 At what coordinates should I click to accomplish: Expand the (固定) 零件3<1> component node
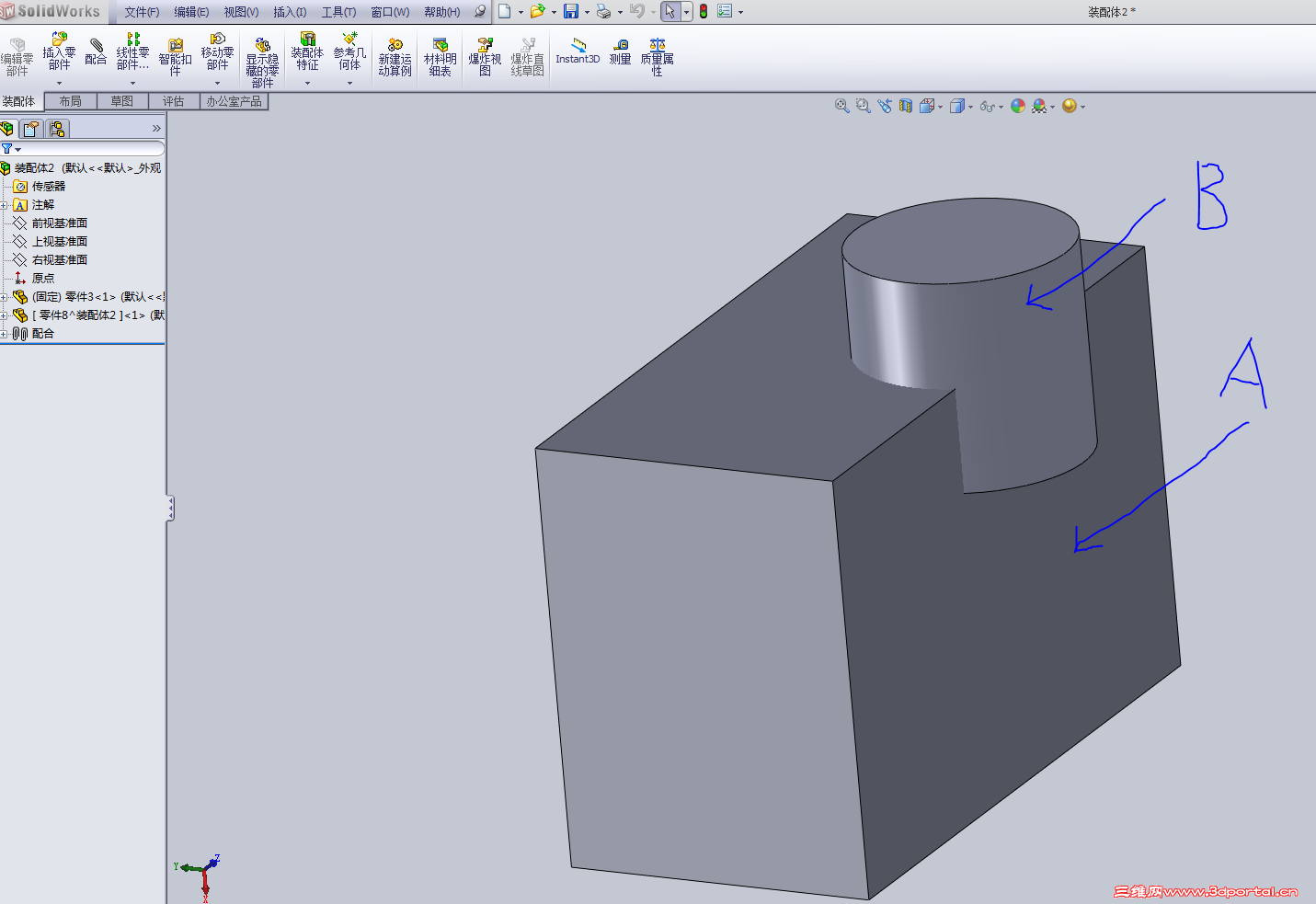pyautogui.click(x=4, y=297)
